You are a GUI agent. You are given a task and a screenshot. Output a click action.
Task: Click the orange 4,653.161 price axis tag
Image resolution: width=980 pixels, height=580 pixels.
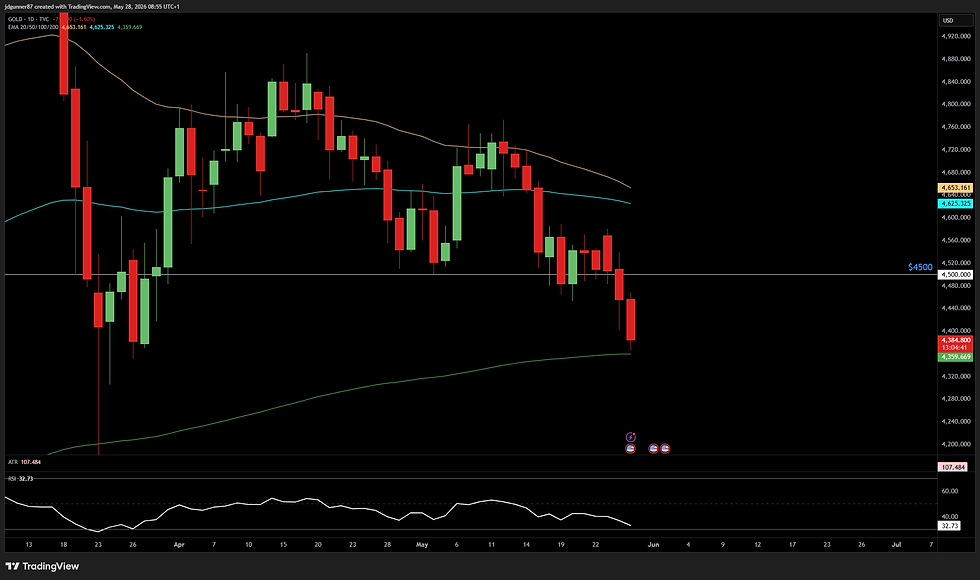pos(956,188)
